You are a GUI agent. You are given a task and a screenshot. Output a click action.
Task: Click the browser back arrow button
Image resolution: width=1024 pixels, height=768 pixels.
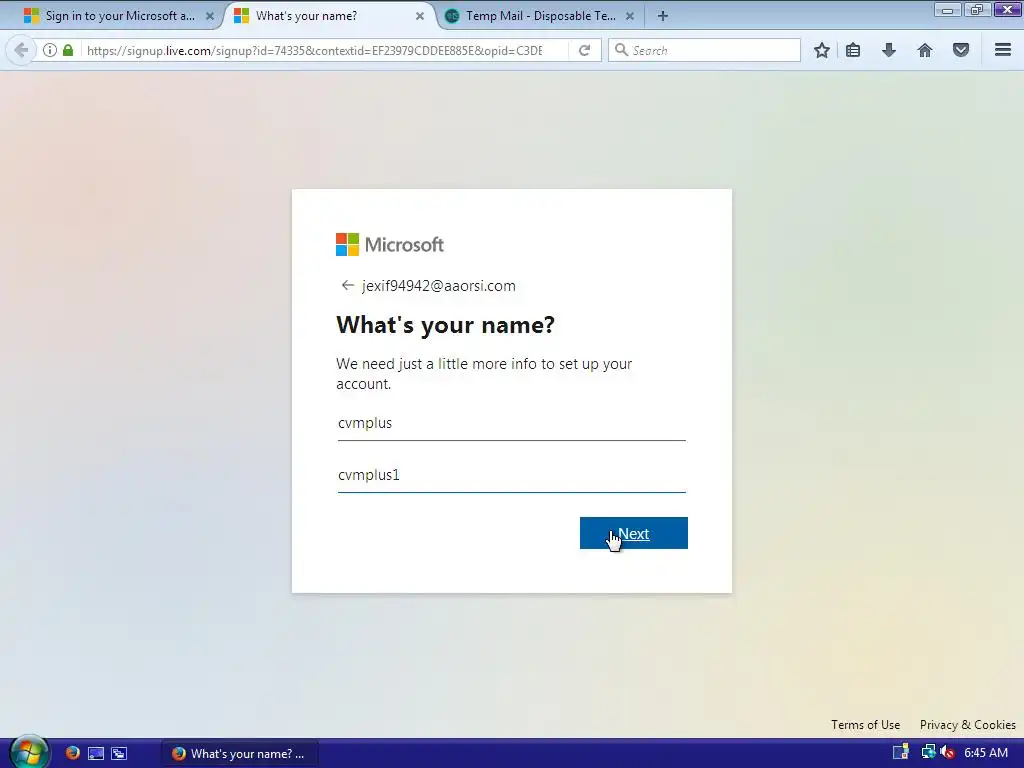(x=20, y=50)
